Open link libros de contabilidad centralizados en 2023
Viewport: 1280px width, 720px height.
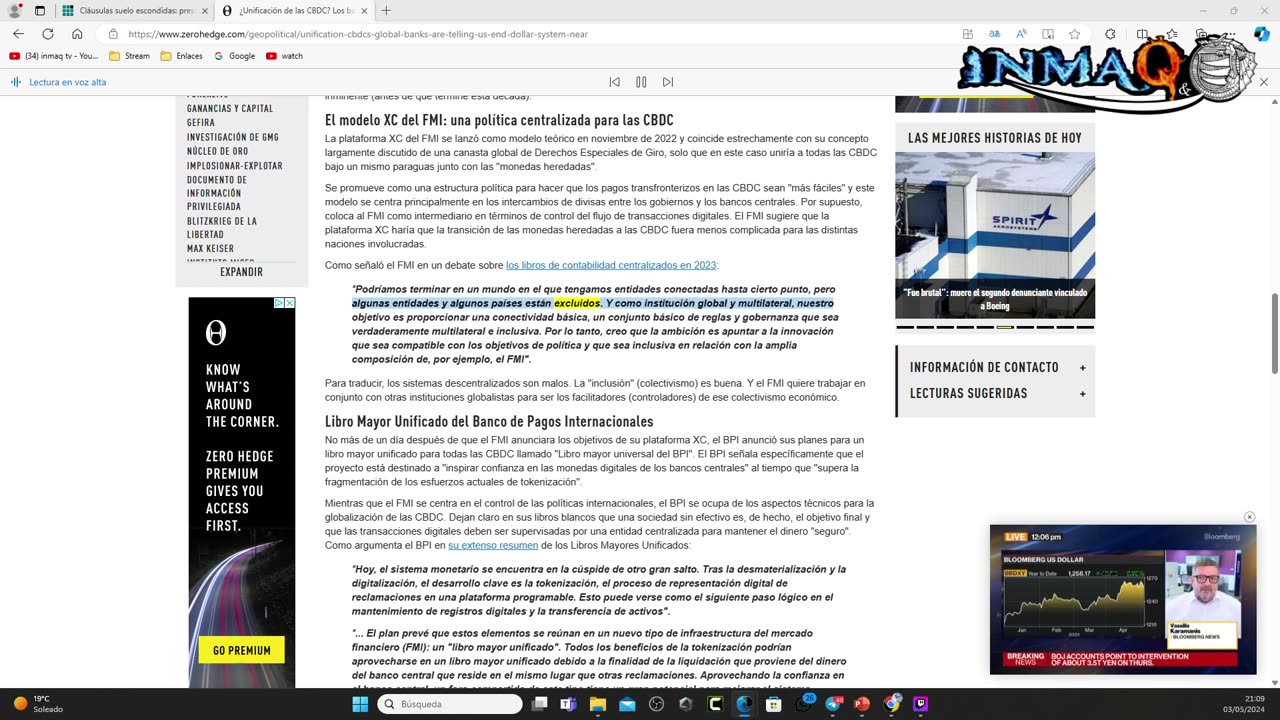[611, 265]
